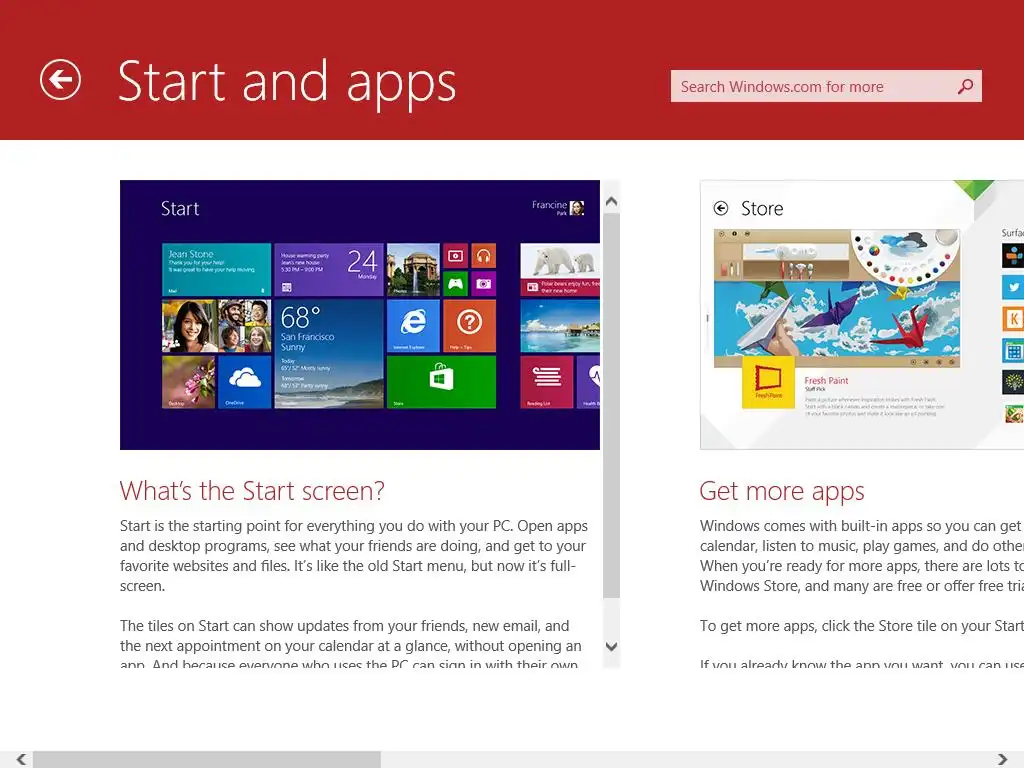Click the Francine user avatar in the screenshot
The image size is (1024, 768).
577,208
